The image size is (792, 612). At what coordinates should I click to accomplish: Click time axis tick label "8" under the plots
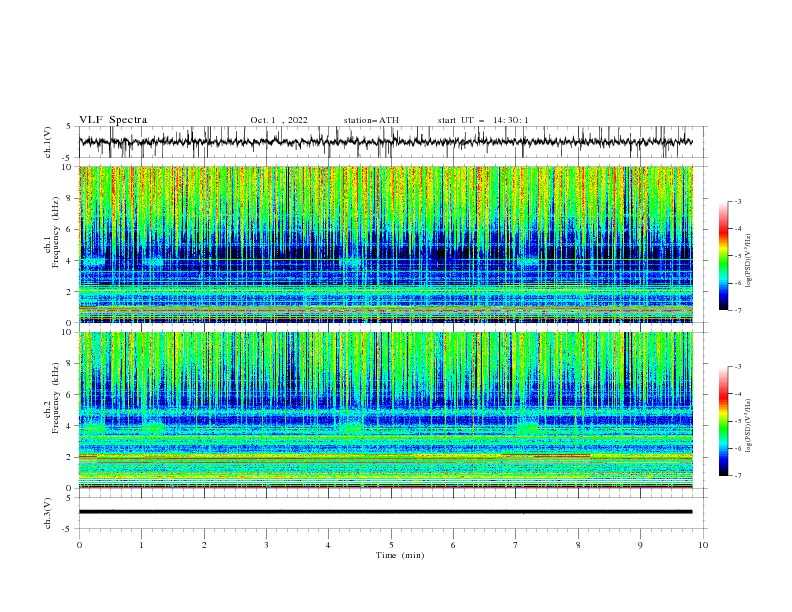click(578, 545)
